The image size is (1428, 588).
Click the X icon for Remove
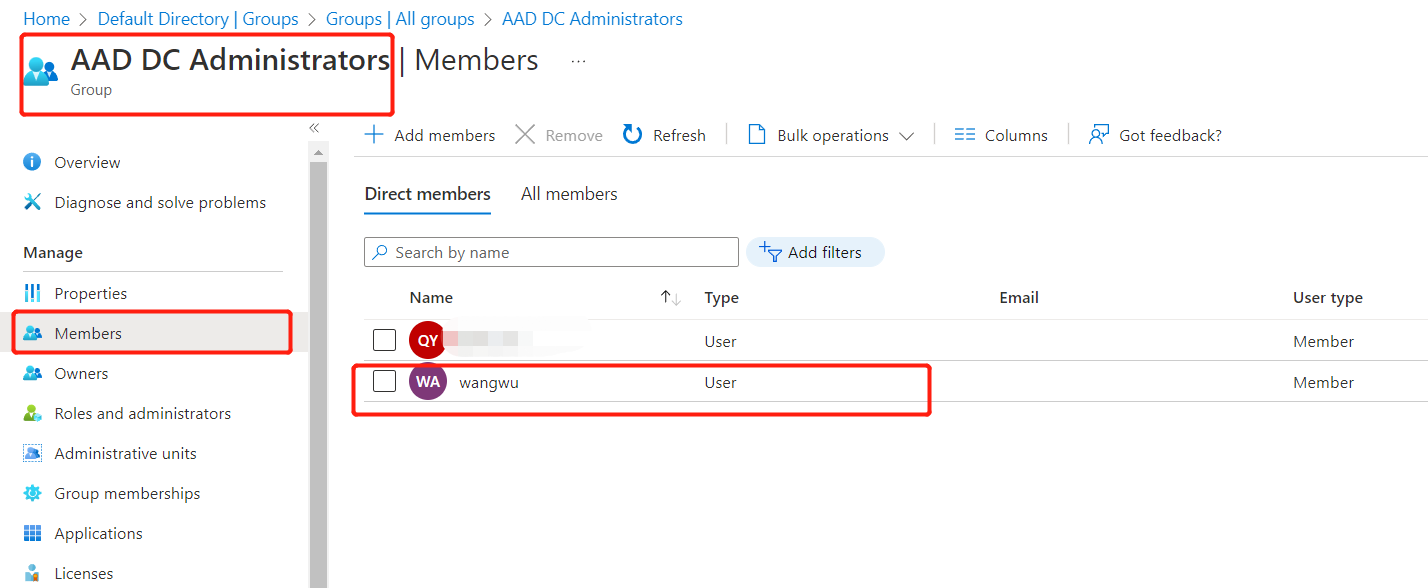[525, 134]
